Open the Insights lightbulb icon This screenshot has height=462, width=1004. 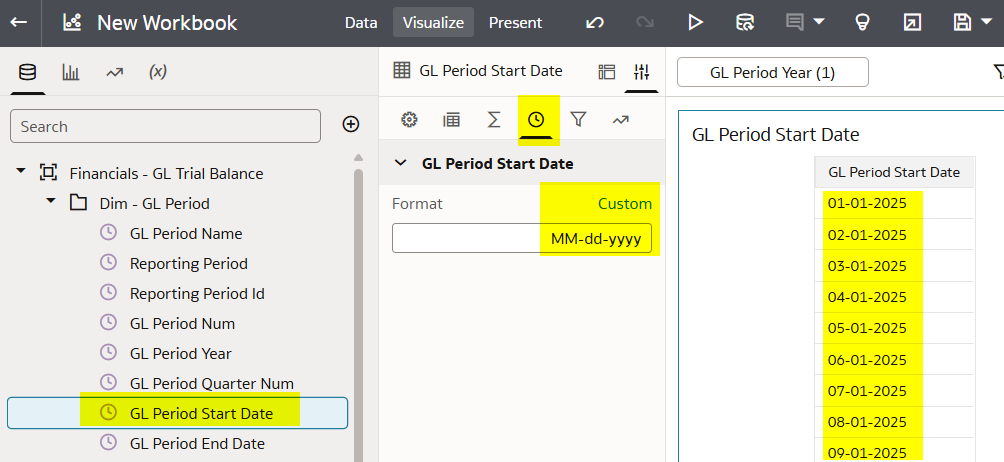point(862,22)
